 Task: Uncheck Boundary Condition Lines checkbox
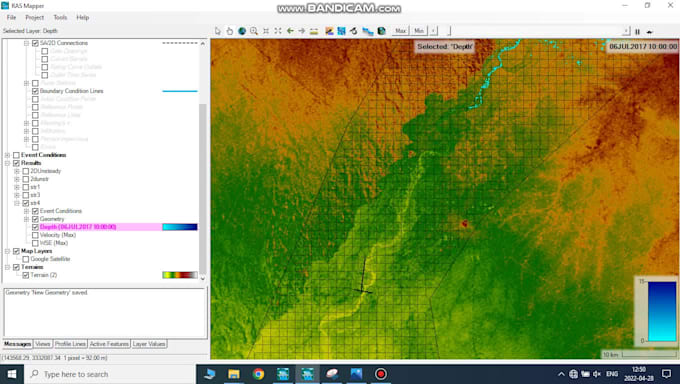pos(36,91)
